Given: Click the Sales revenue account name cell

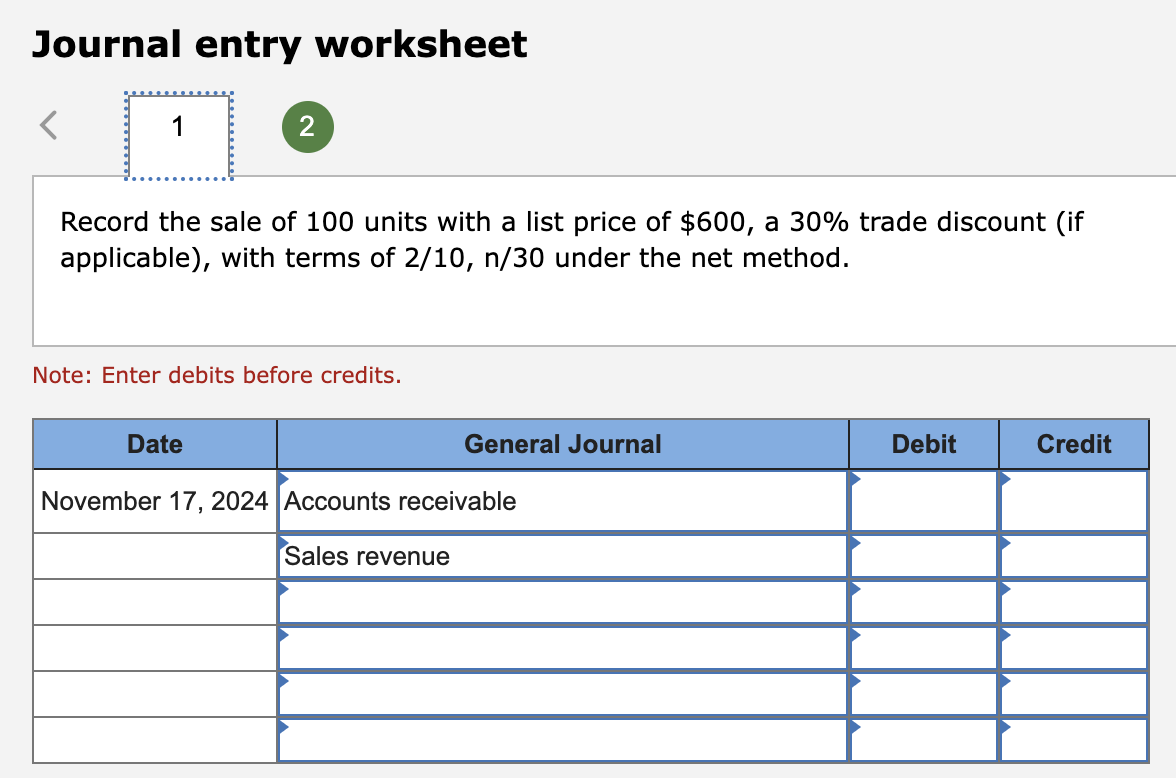Looking at the screenshot, I should click(560, 556).
